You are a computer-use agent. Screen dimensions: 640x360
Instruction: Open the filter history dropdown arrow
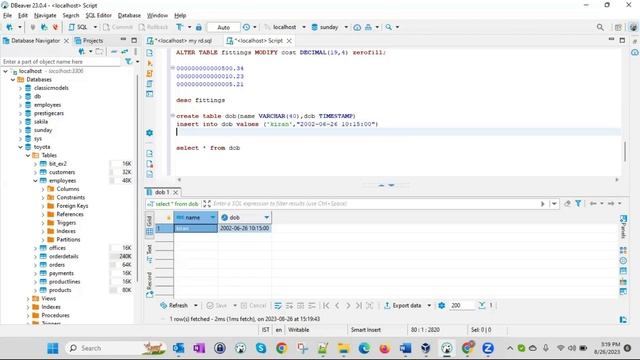[554, 203]
